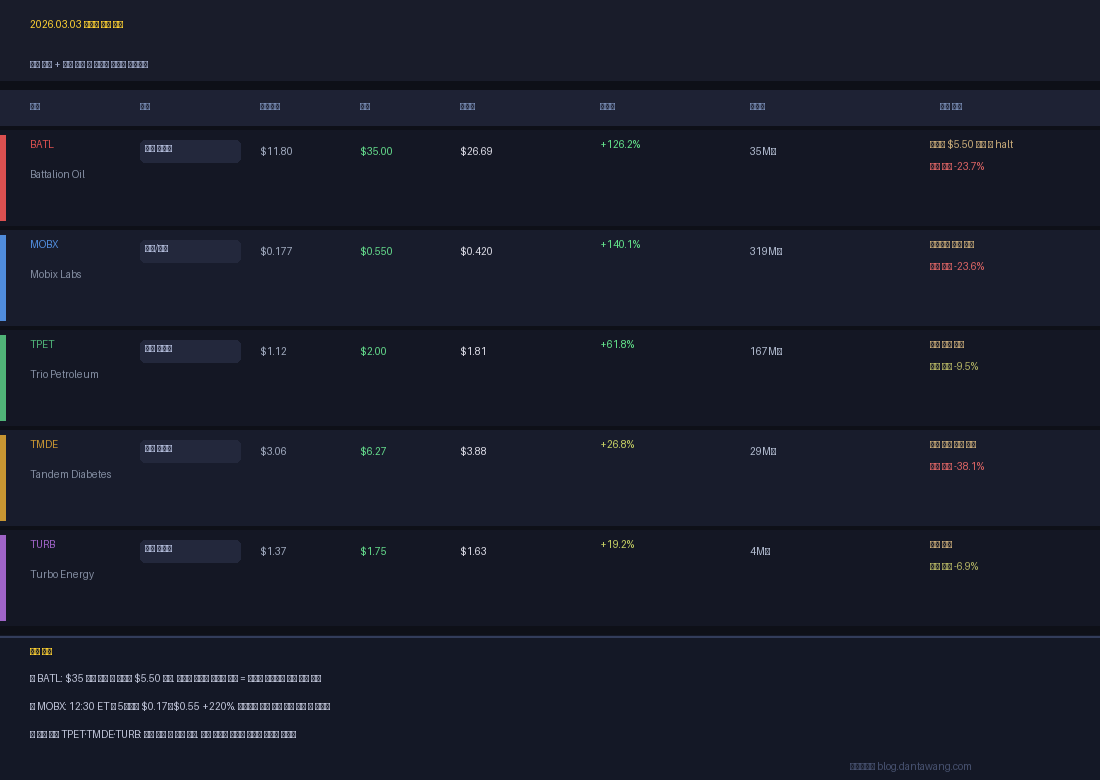Select the BATL ticker symbol
This screenshot has width=1100, height=780.
tap(41, 144)
